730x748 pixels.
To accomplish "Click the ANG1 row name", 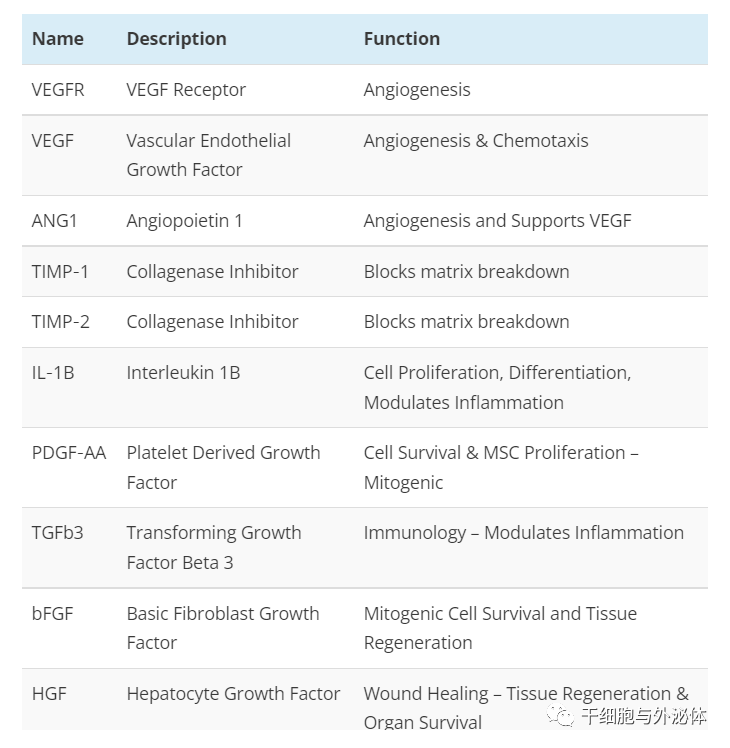I will coord(54,221).
